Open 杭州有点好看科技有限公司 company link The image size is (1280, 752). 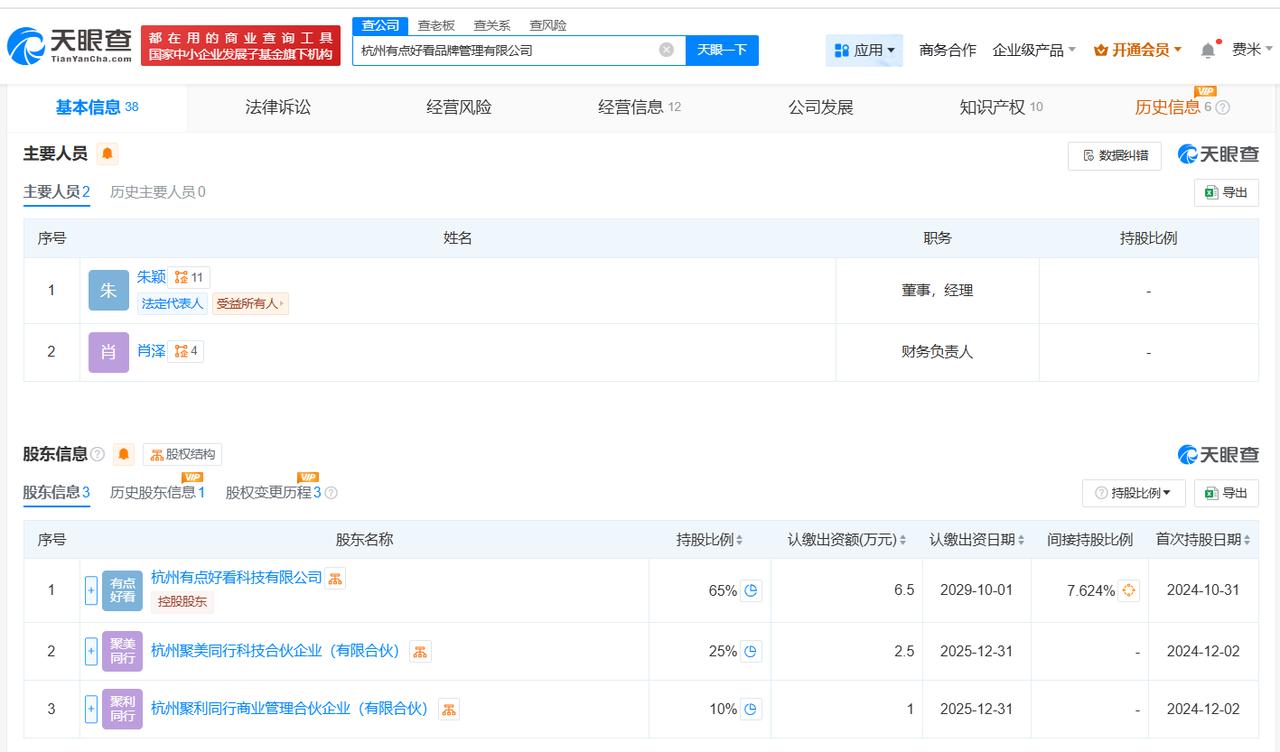[236, 577]
